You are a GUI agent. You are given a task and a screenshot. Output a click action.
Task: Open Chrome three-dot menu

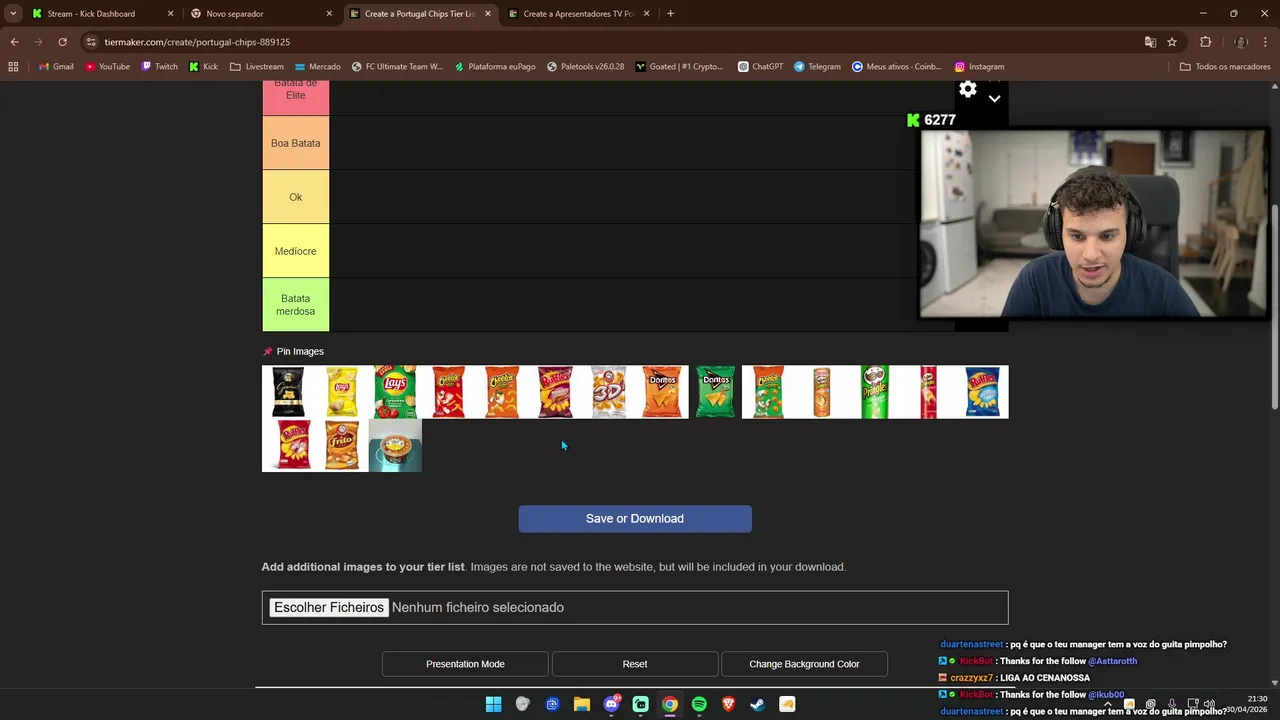click(x=1267, y=42)
